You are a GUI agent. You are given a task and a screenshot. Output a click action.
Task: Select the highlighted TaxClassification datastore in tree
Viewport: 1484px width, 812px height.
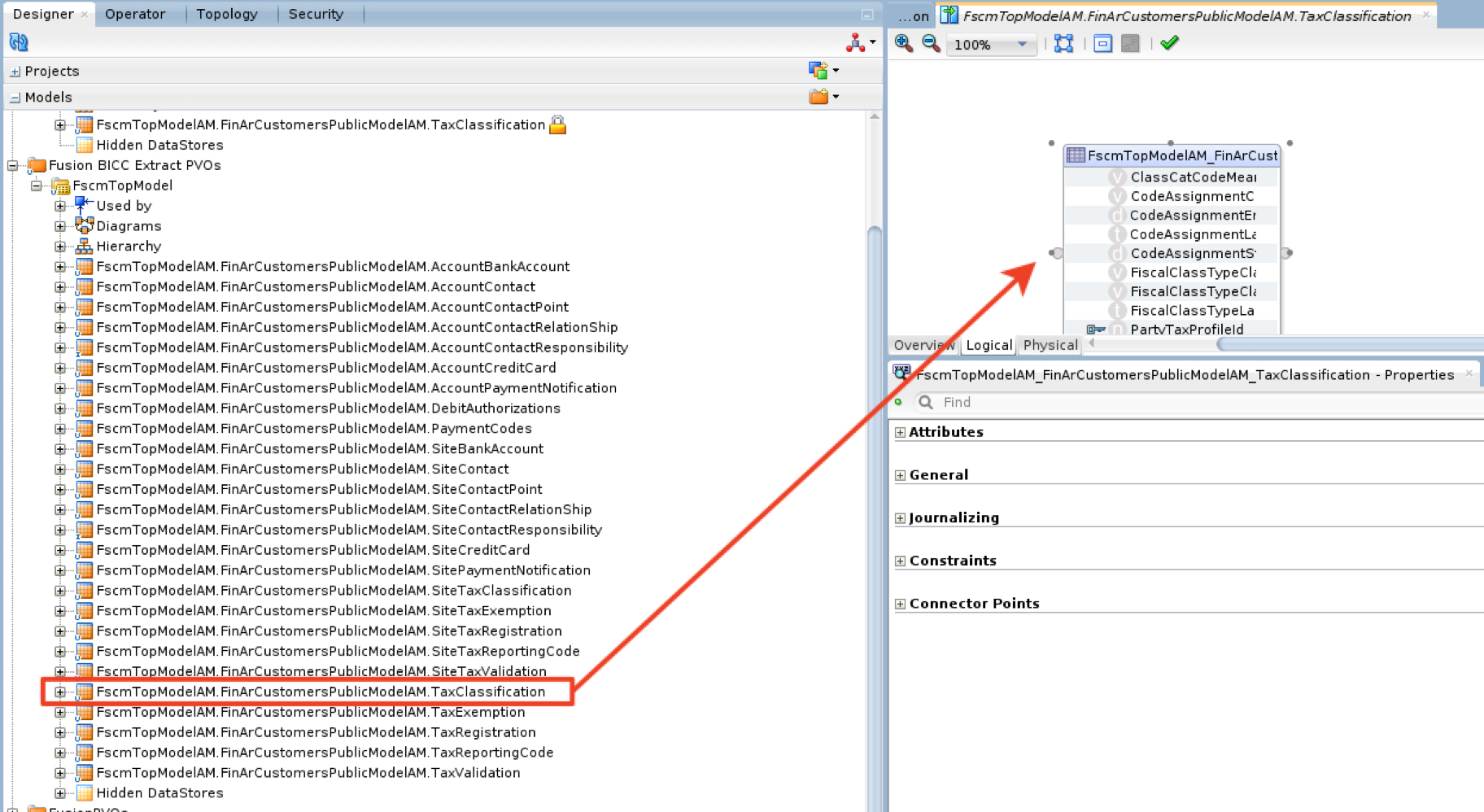(321, 692)
